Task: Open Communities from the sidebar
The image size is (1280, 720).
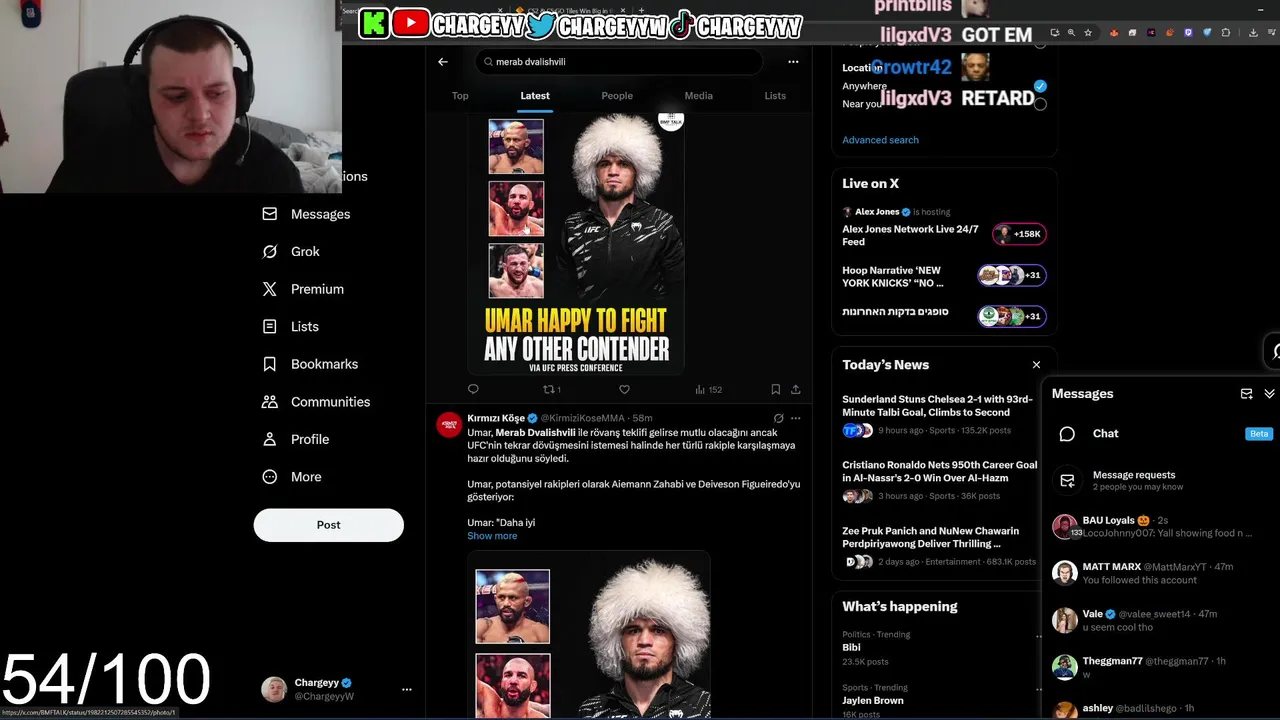Action: [x=316, y=402]
